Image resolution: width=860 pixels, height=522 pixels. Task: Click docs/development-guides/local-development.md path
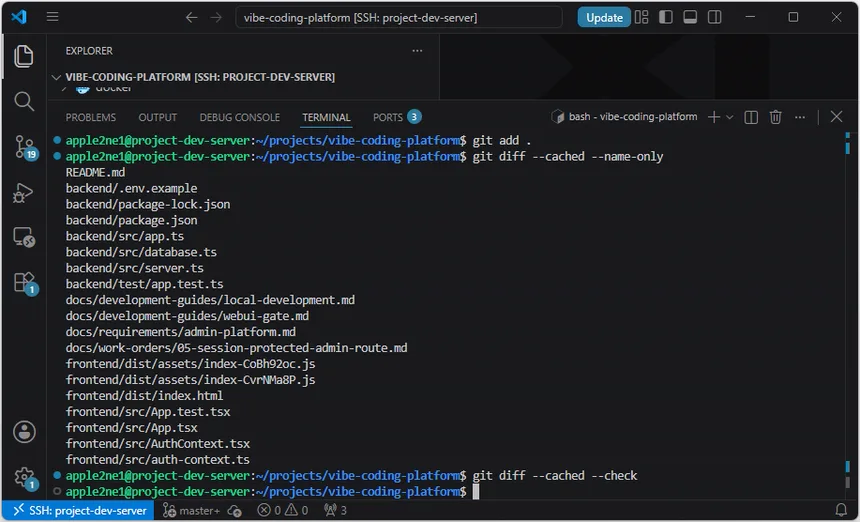point(210,300)
